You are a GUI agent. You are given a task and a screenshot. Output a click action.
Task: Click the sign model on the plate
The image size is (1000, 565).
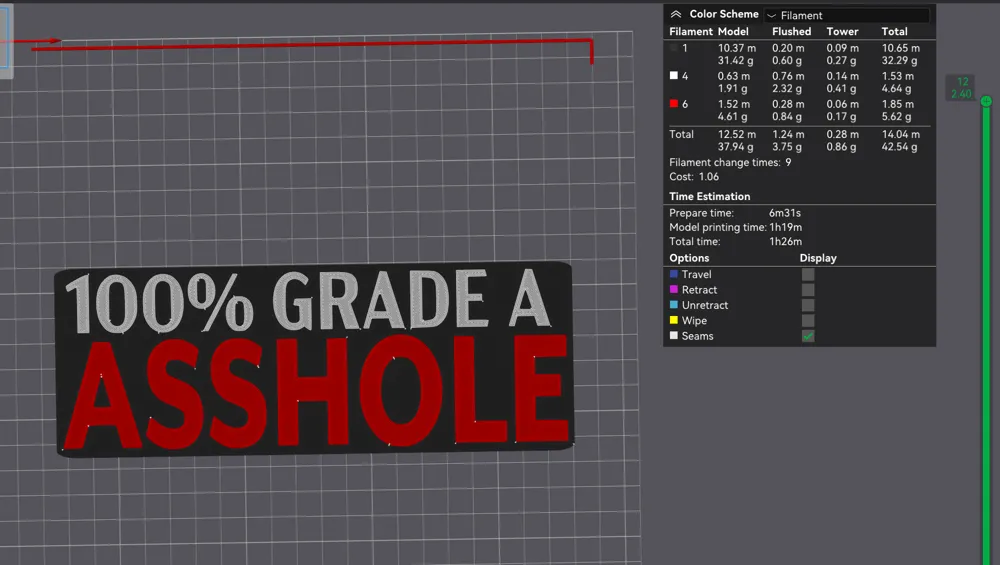coord(315,359)
